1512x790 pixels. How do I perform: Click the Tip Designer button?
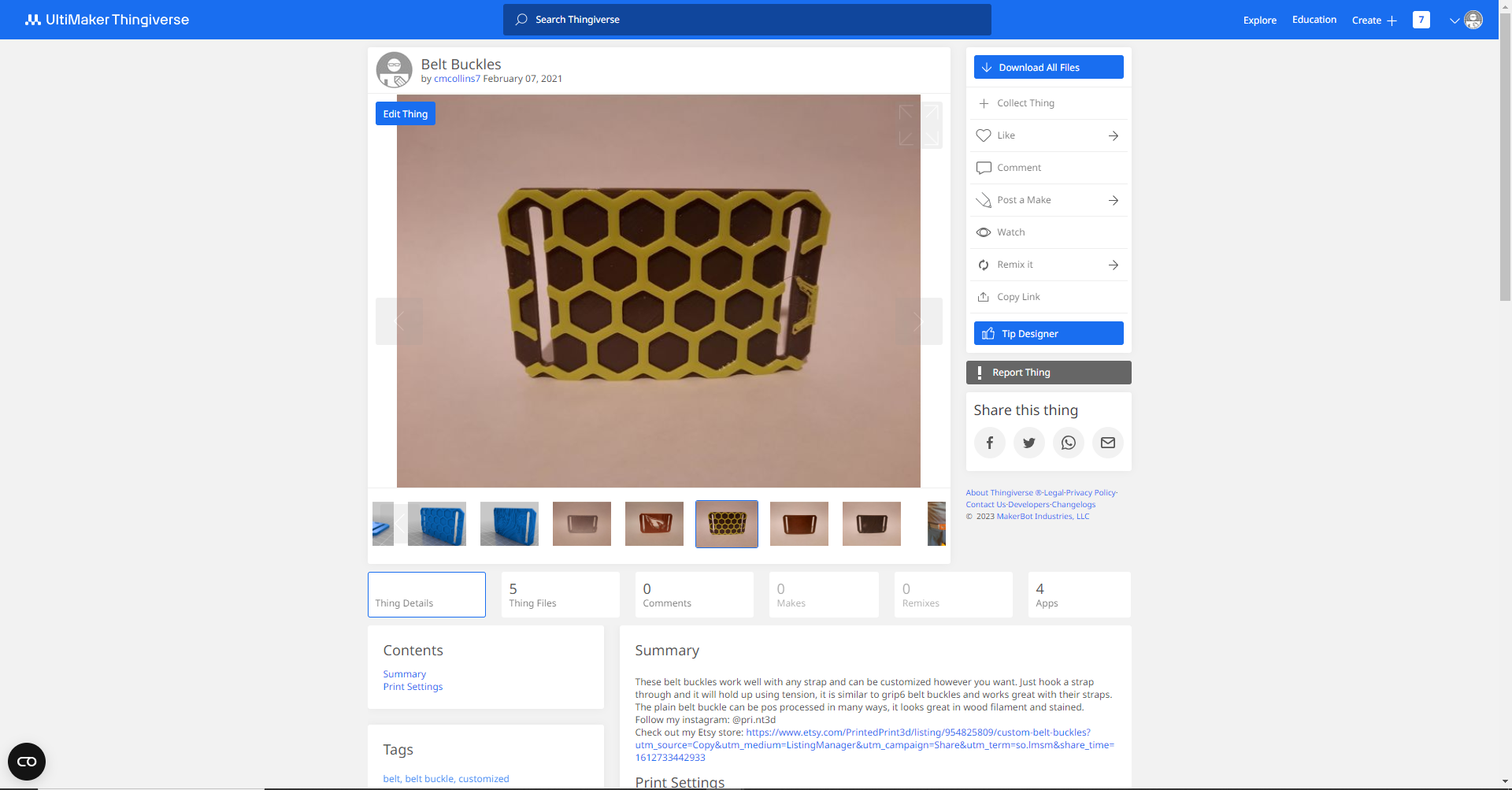point(1049,333)
